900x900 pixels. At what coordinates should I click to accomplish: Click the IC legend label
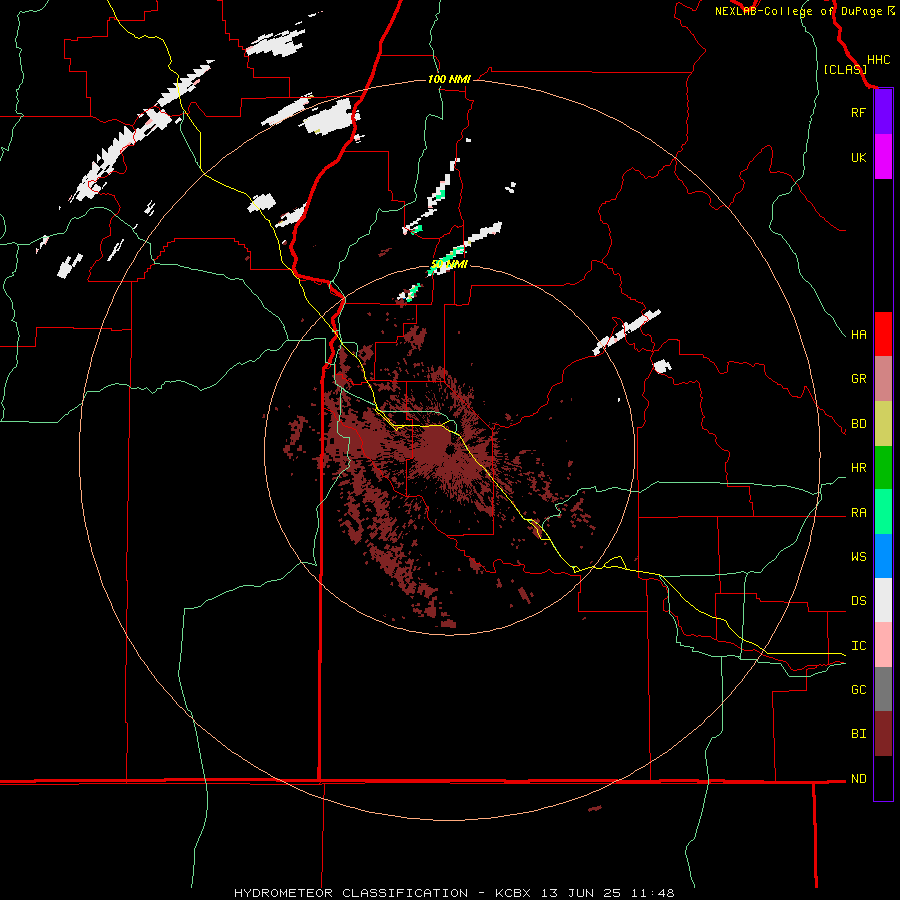tap(858, 646)
